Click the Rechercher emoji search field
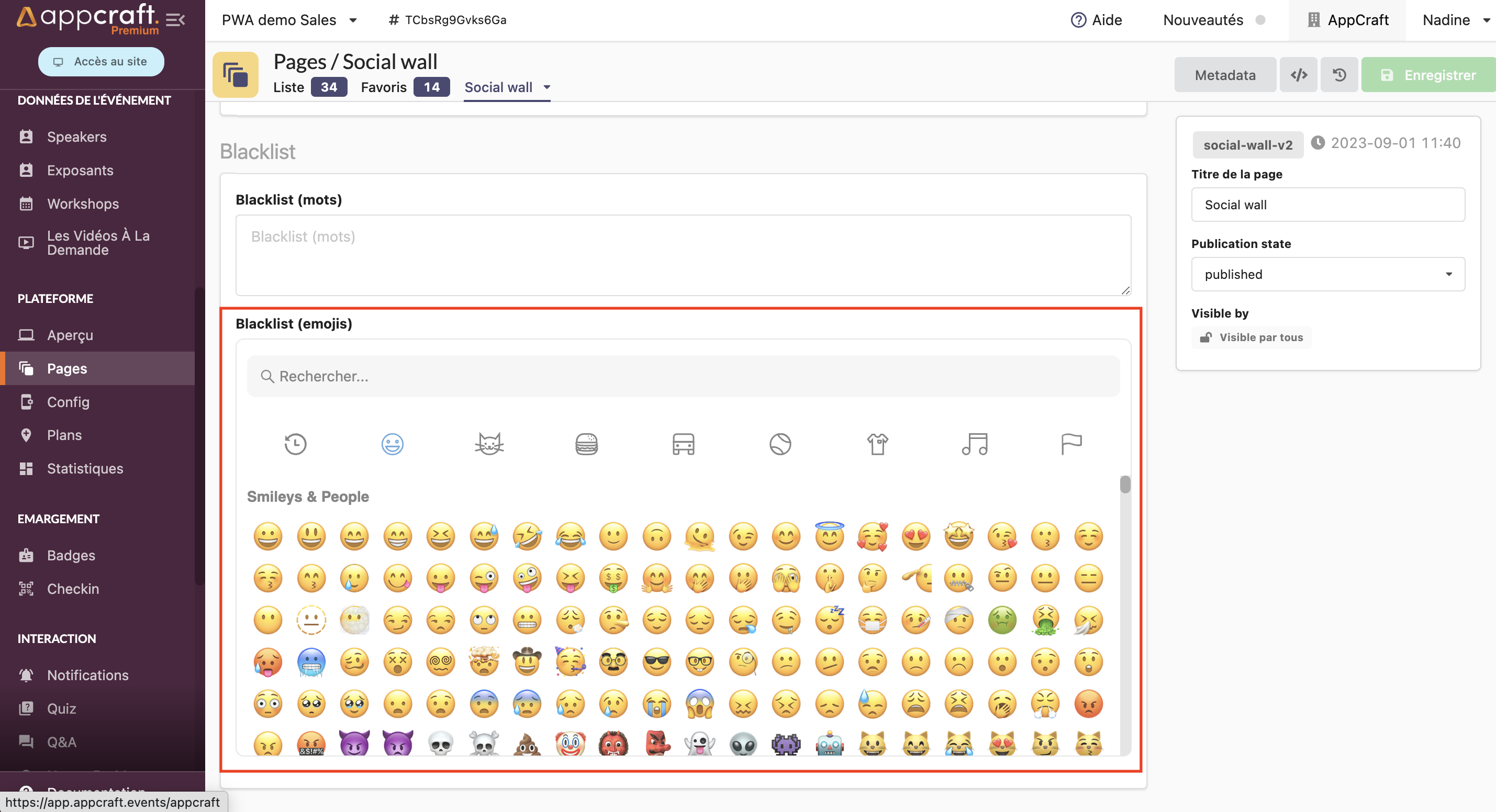This screenshot has width=1496, height=812. [x=683, y=376]
